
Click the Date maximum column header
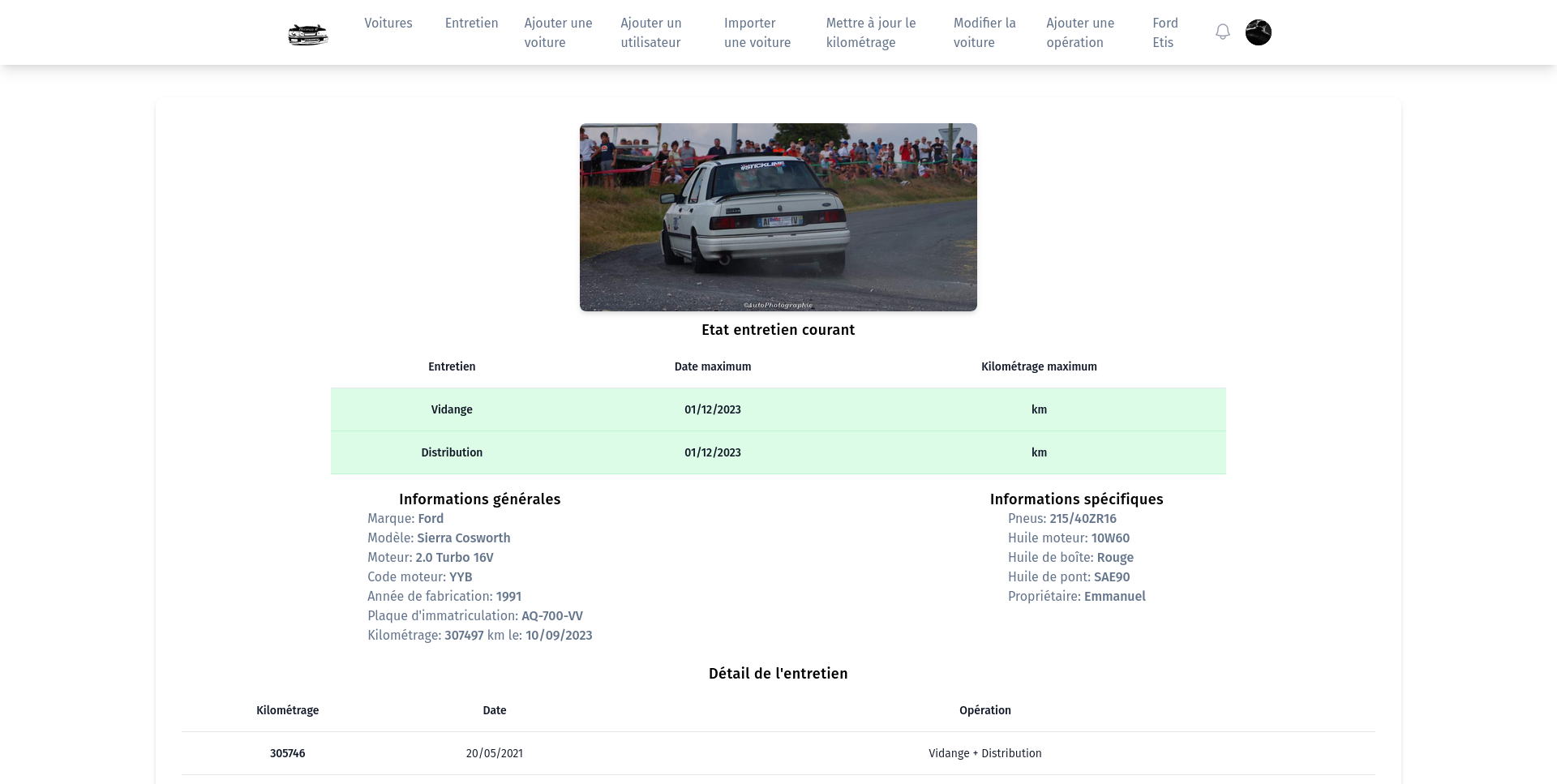point(713,366)
